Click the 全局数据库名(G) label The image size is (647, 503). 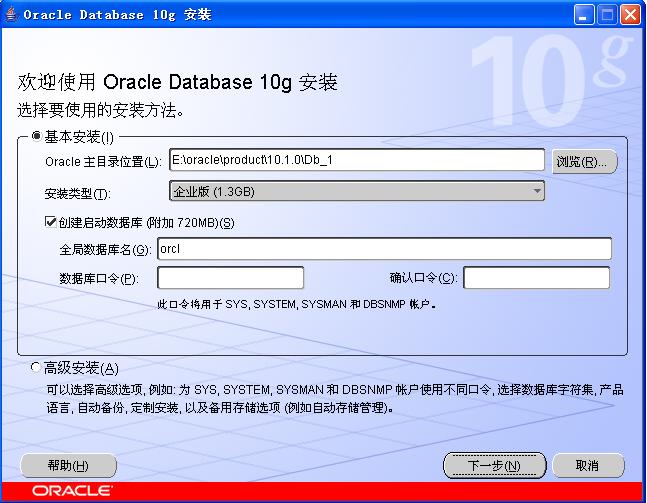pyautogui.click(x=106, y=250)
